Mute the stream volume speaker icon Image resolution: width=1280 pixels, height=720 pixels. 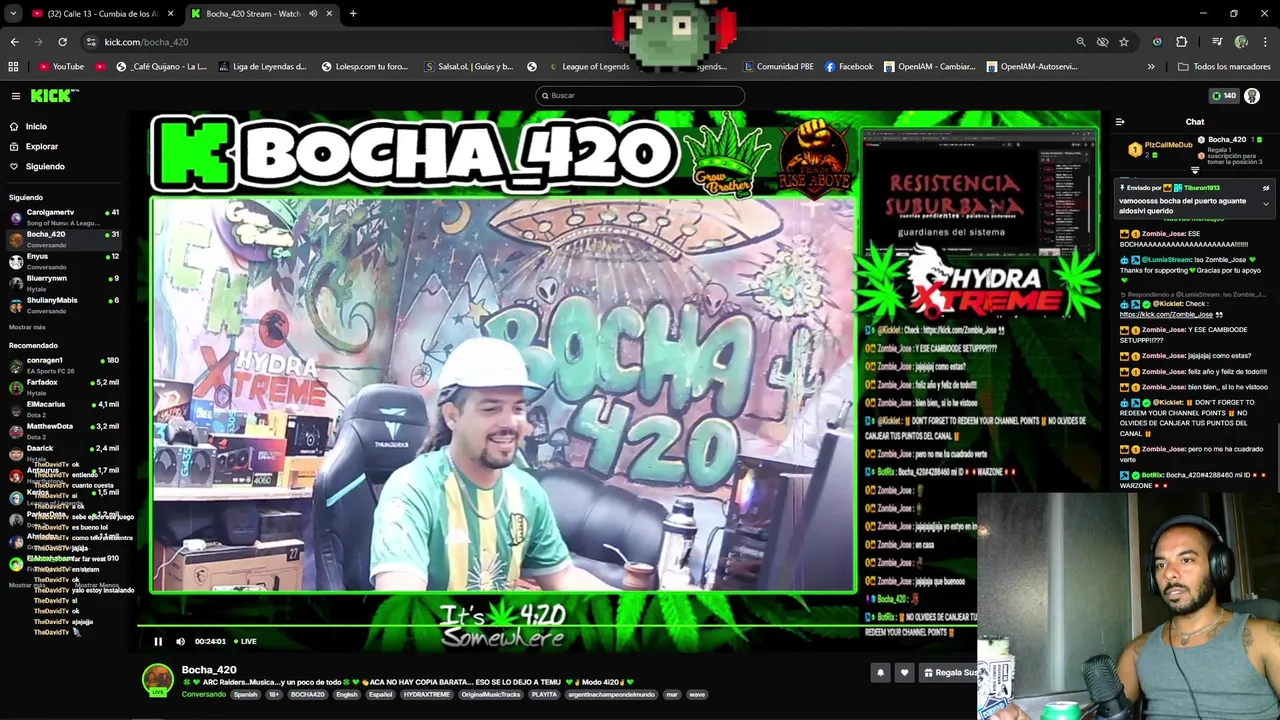click(180, 641)
